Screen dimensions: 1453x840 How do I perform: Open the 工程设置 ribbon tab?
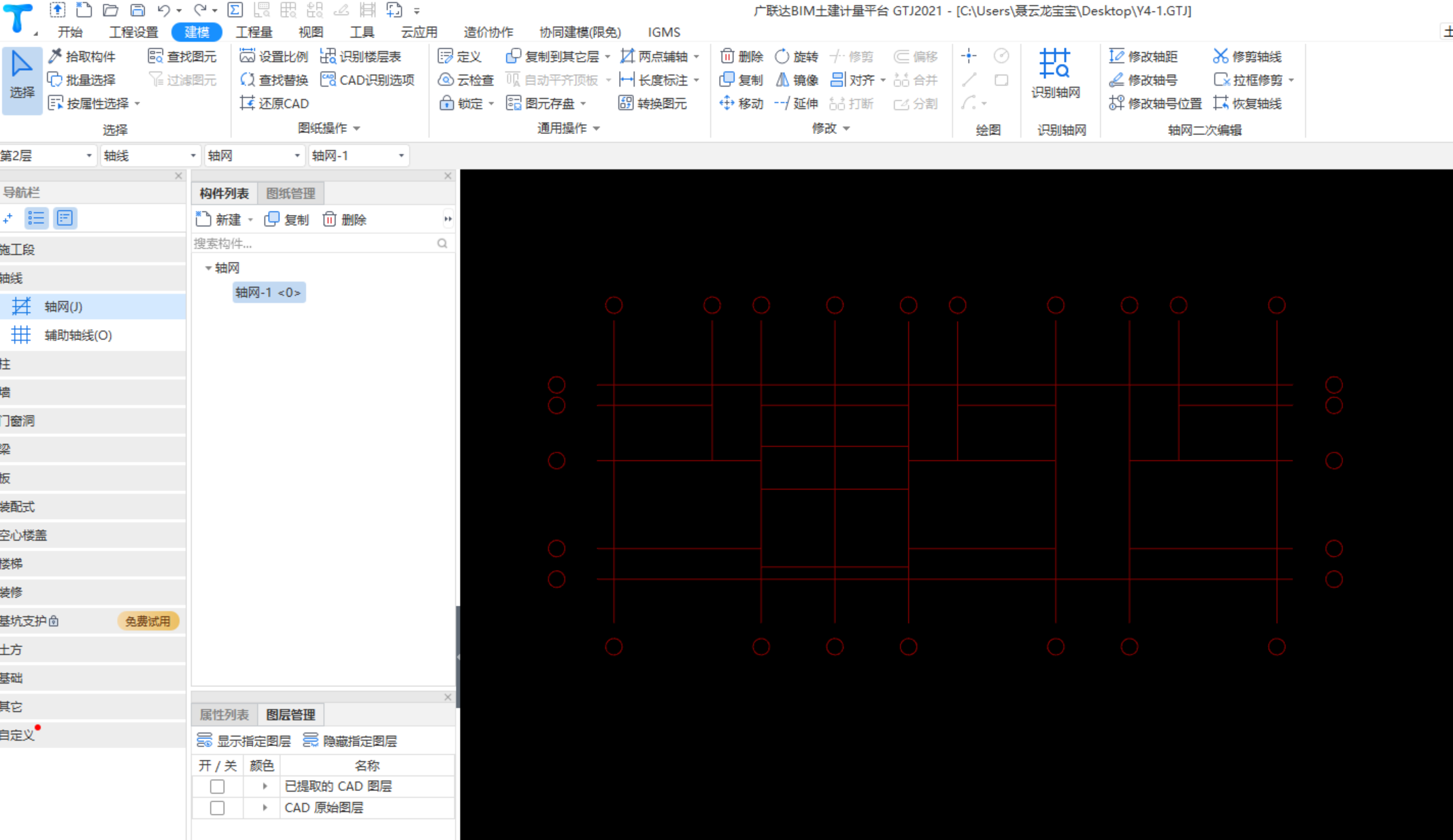click(134, 32)
